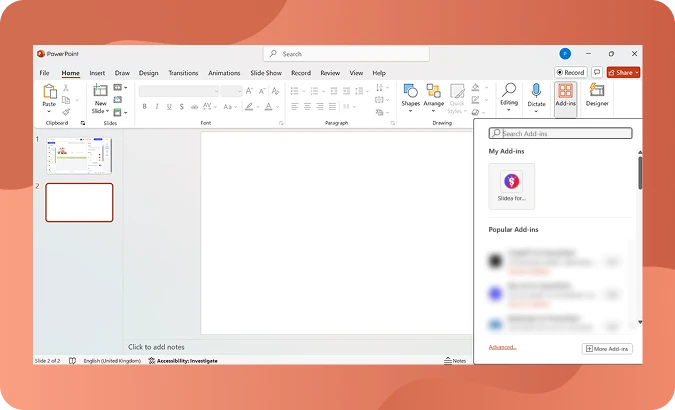Select the Format Painter brush icon
Viewport: 675px width, 410px height.
coord(66,112)
